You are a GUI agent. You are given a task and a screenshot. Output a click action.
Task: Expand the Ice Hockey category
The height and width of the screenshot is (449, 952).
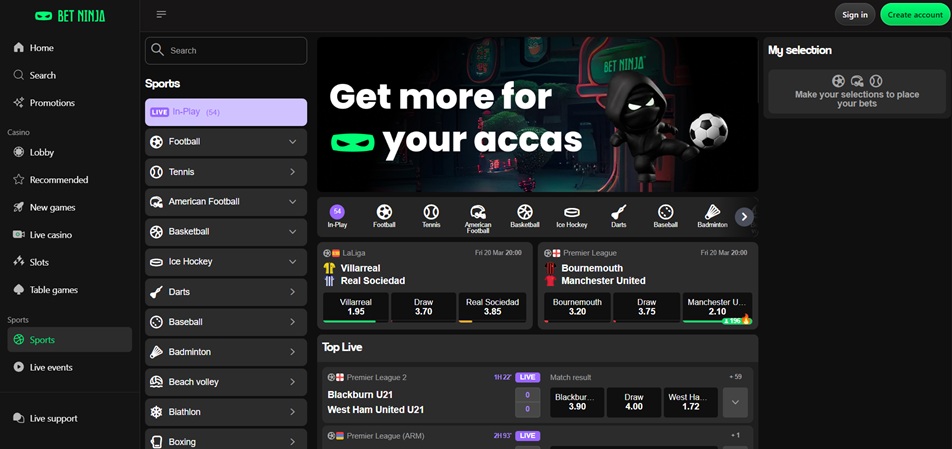(x=293, y=262)
